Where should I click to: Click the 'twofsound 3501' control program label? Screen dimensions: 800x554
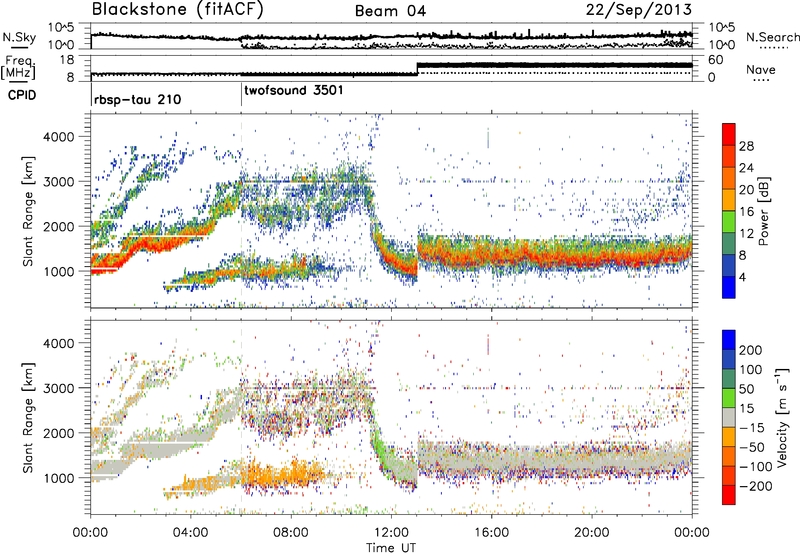click(294, 90)
